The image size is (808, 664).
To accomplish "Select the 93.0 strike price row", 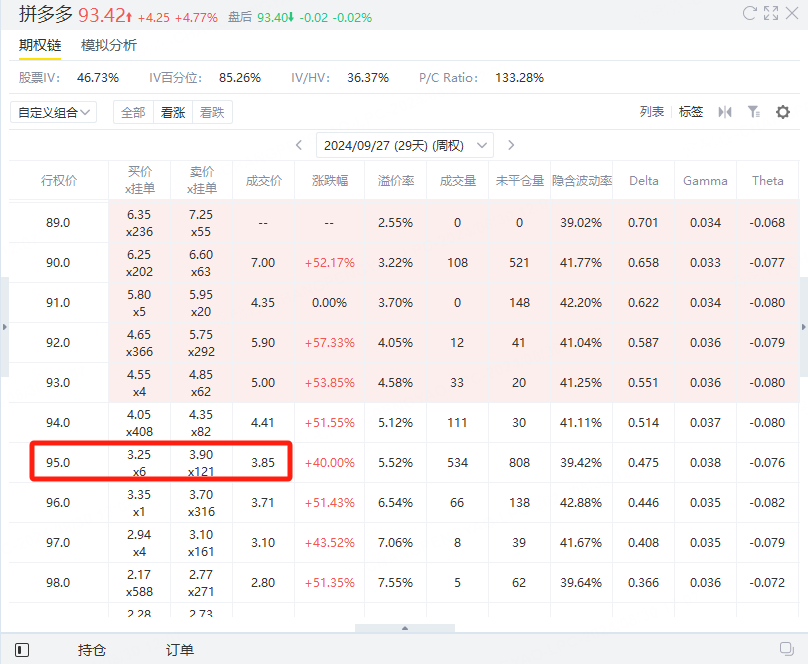I will [405, 383].
